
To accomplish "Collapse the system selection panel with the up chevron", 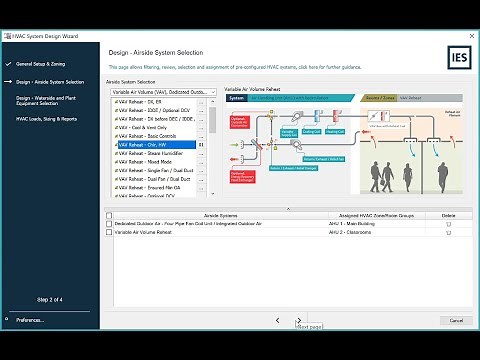I will [288, 209].
